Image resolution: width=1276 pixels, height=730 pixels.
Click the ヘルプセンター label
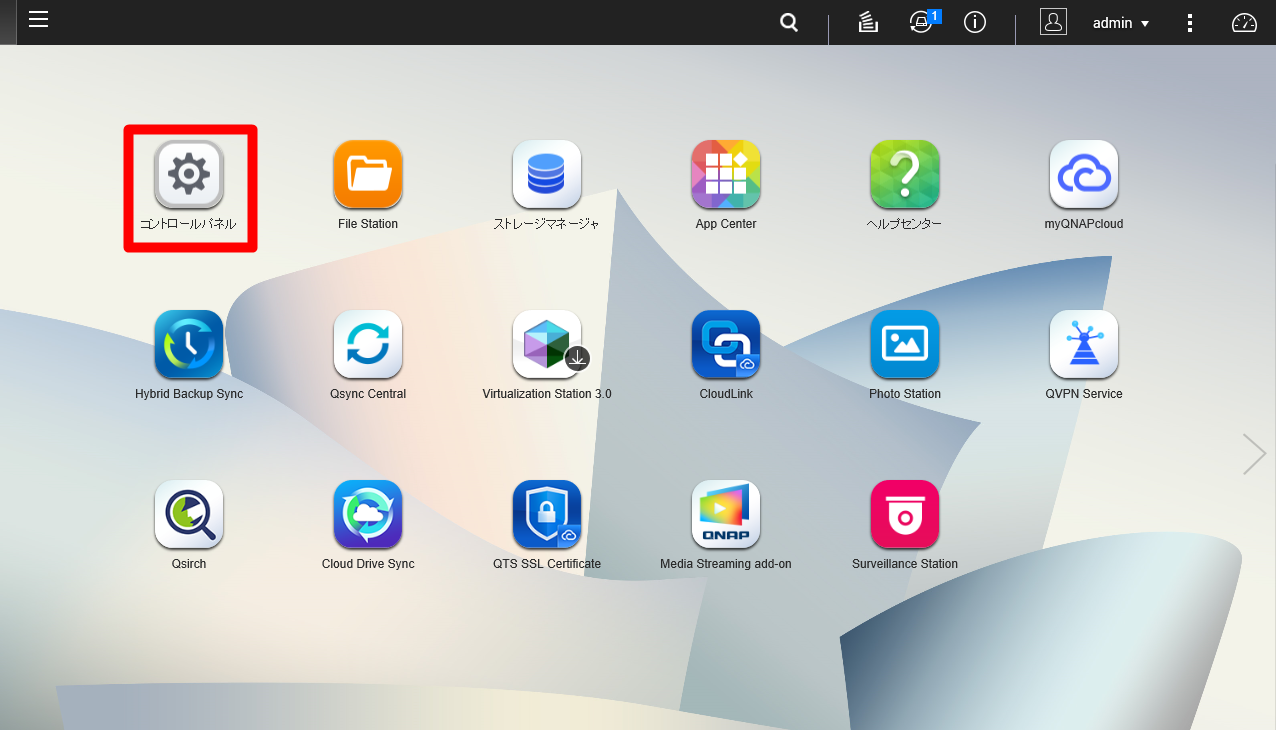pyautogui.click(x=905, y=224)
